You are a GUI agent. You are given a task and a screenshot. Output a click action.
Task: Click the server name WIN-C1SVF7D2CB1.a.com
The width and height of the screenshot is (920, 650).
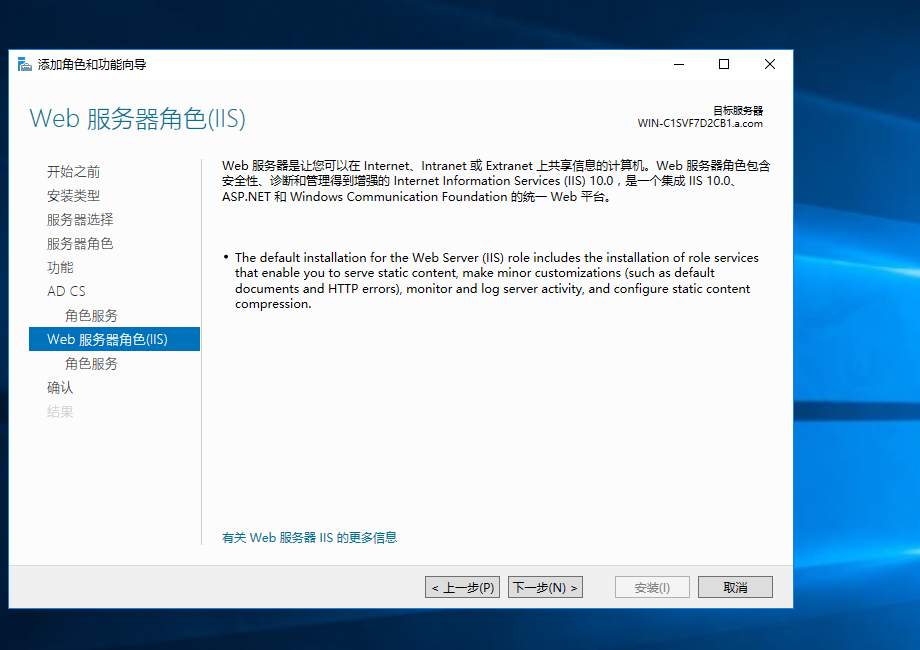700,124
